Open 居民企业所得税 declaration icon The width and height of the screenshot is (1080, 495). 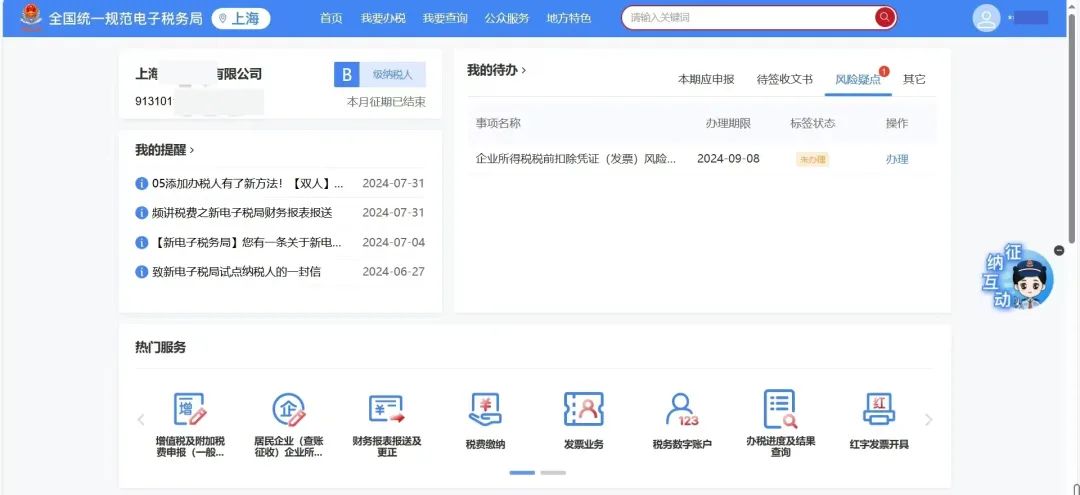288,410
